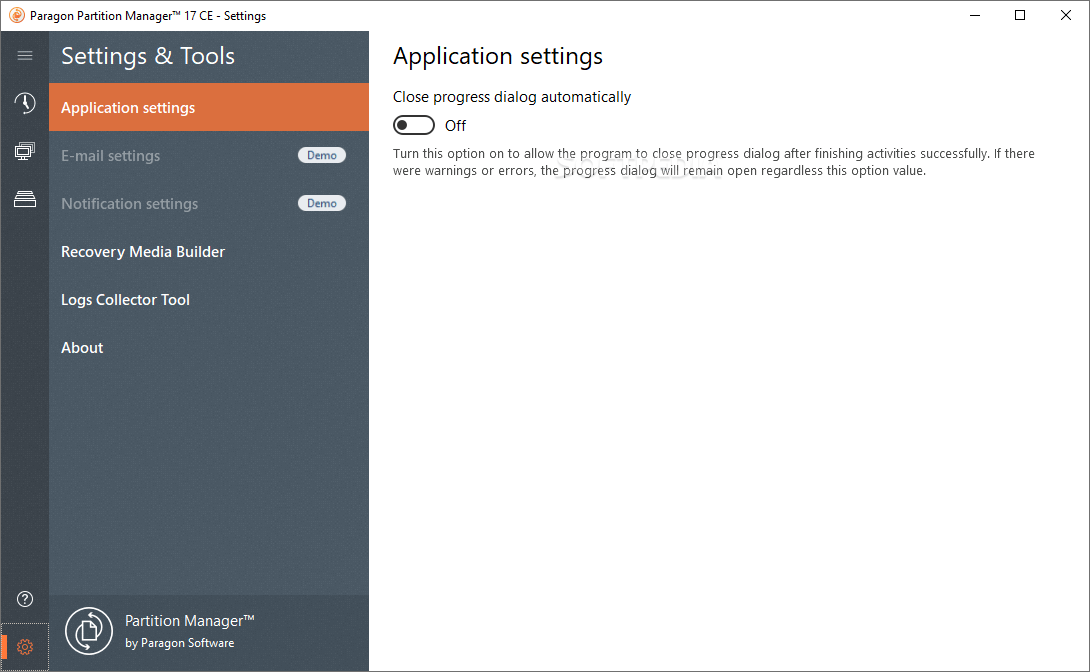Click the orange settings gear icon

(x=24, y=646)
